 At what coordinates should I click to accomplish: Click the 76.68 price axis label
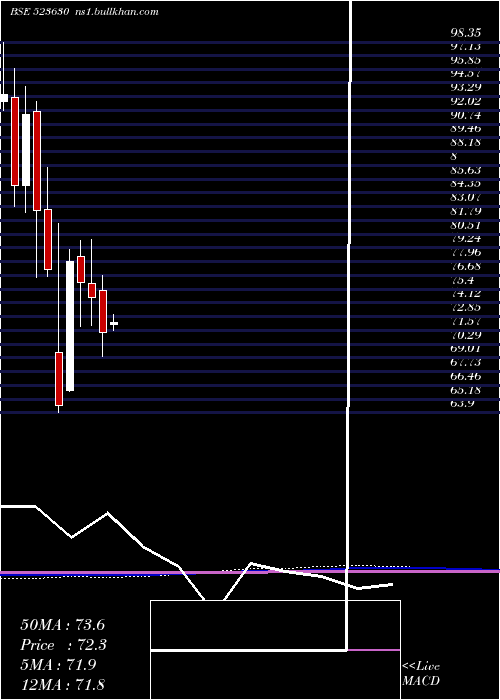(x=465, y=267)
